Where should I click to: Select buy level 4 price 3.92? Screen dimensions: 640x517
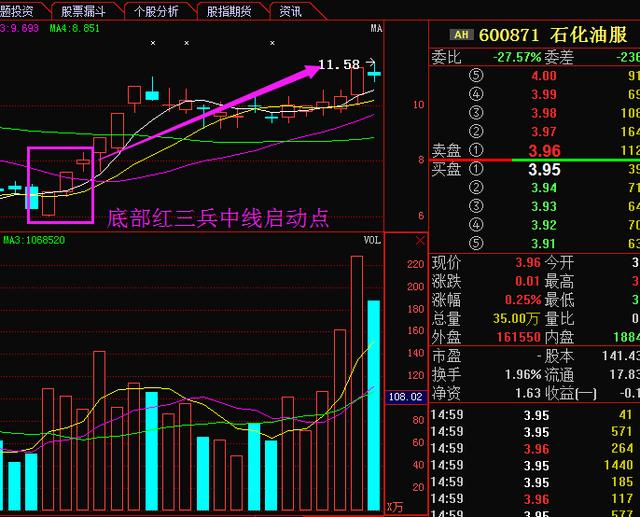tap(544, 225)
